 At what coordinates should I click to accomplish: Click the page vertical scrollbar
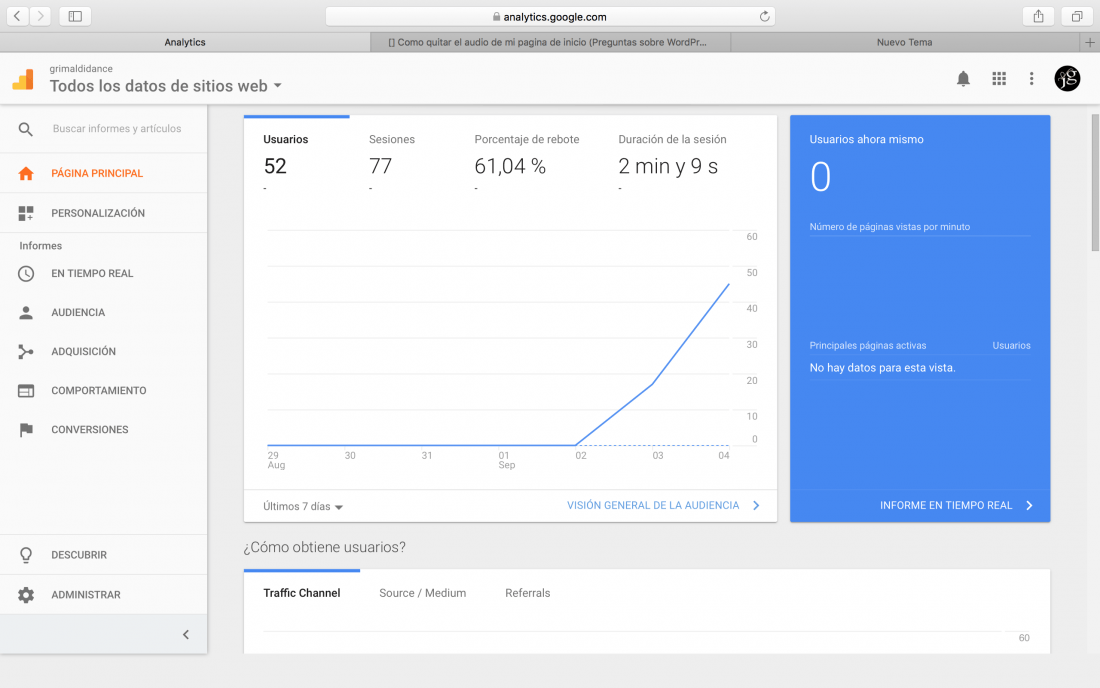tap(1094, 182)
